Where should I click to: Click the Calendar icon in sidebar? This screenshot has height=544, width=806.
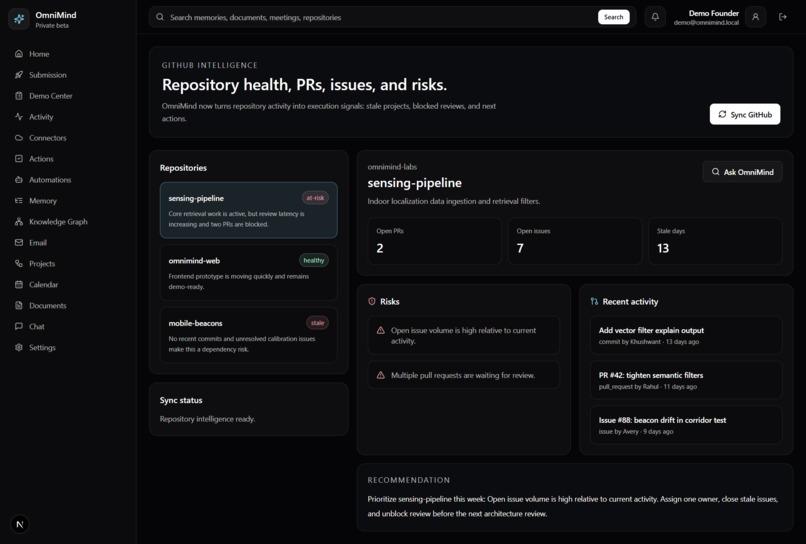tap(19, 284)
